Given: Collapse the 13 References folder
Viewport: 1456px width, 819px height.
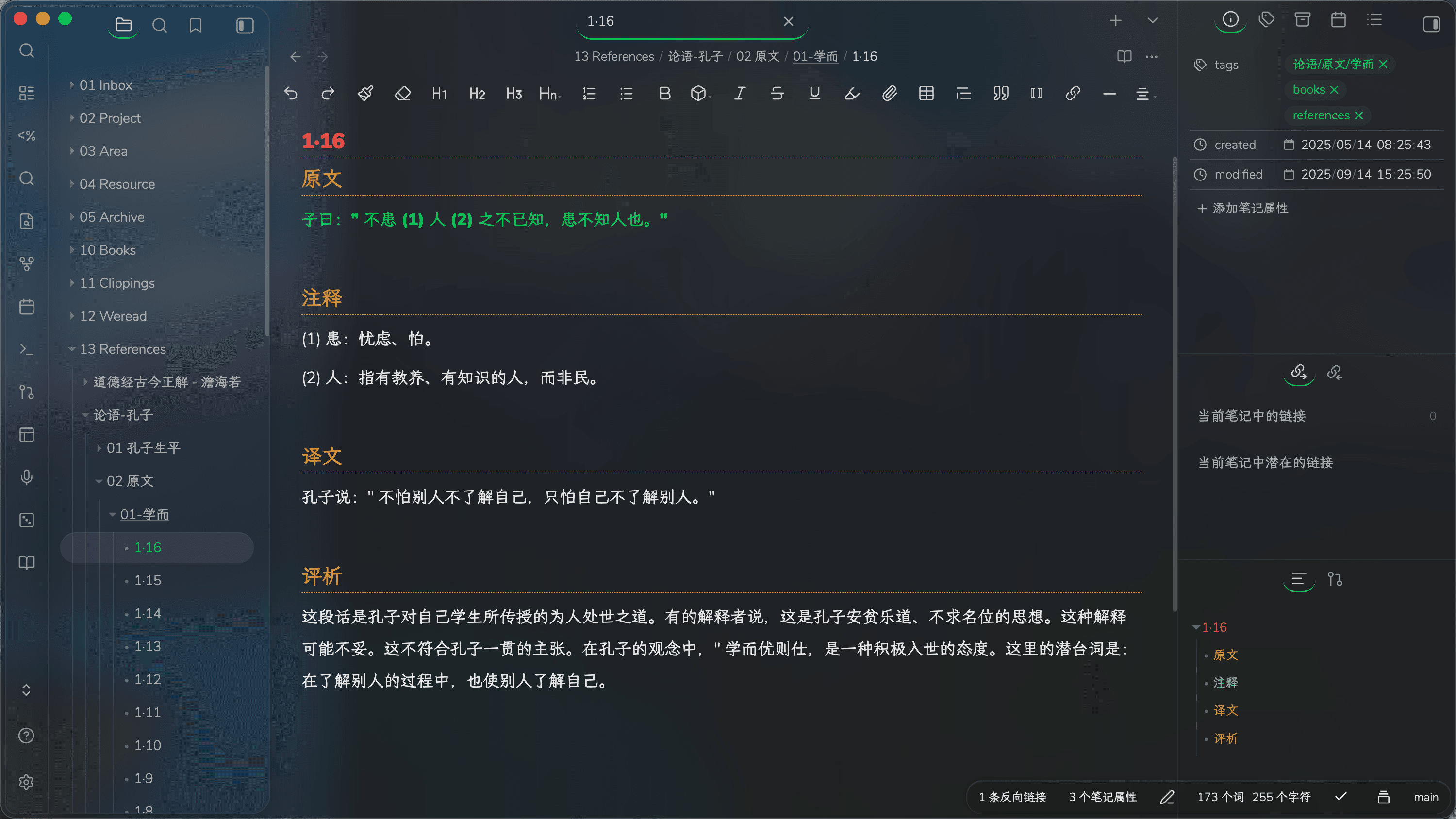Looking at the screenshot, I should (72, 349).
